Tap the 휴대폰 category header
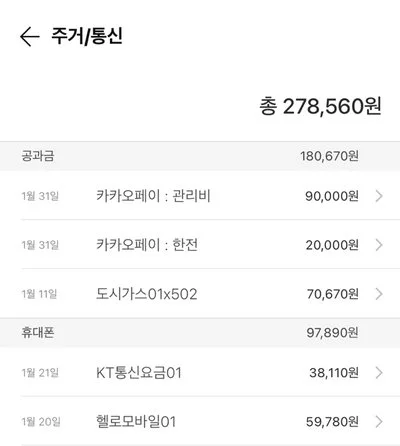This screenshot has width=400, height=446. pos(200,333)
